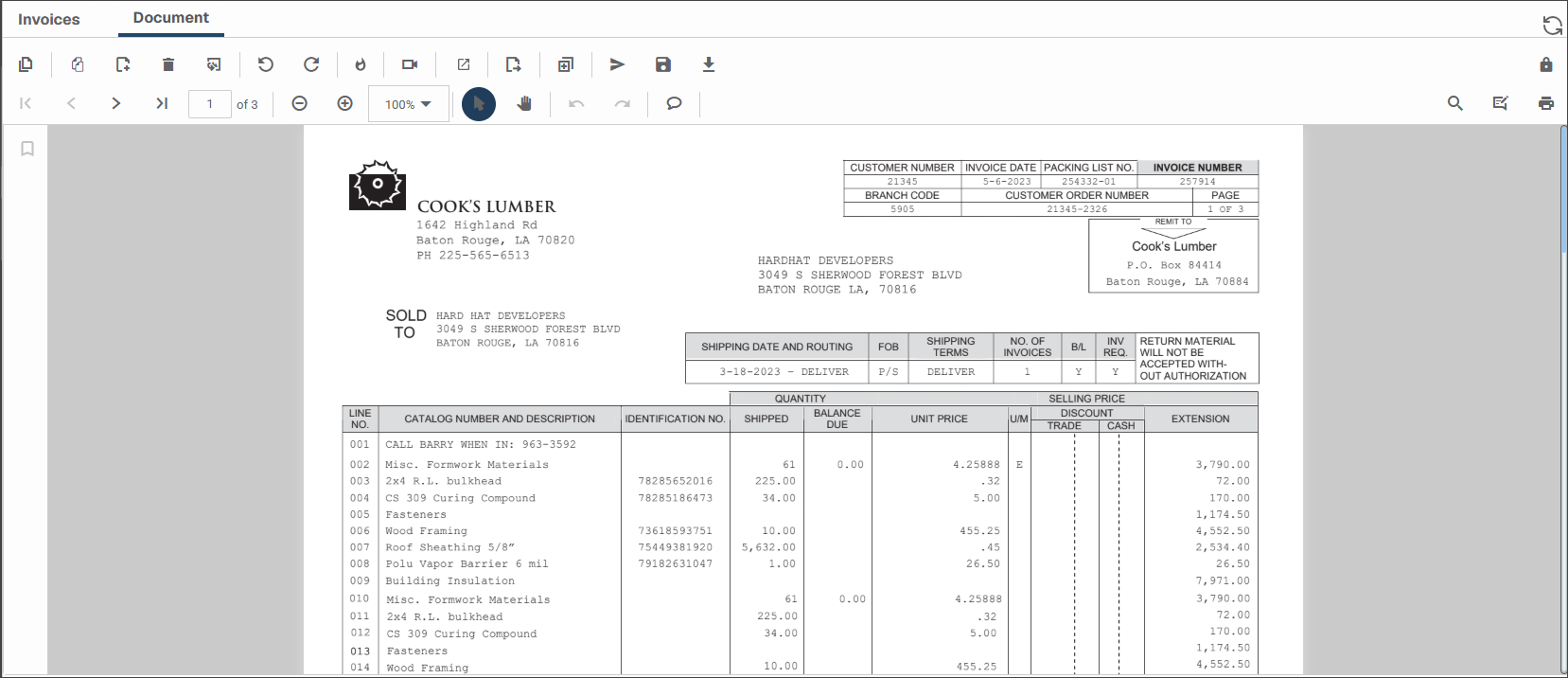This screenshot has height=678, width=1568.
Task: Click the attach file page icon
Action: click(x=78, y=64)
